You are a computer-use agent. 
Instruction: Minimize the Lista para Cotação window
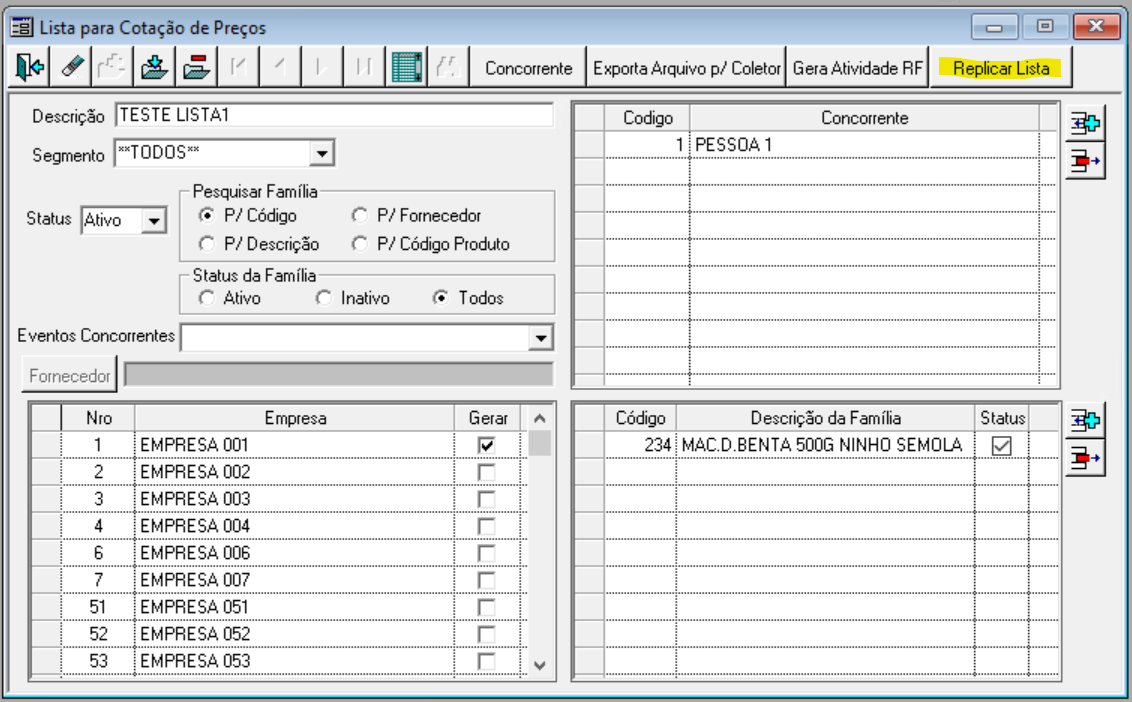click(994, 27)
